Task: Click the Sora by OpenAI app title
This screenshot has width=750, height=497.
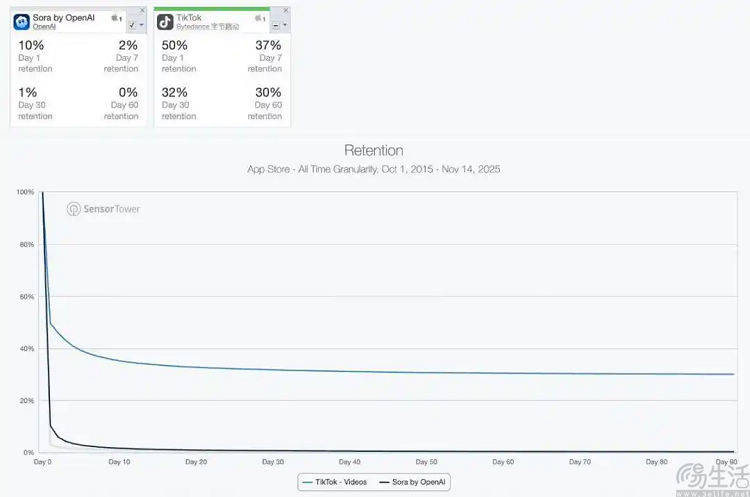Action: coord(64,17)
